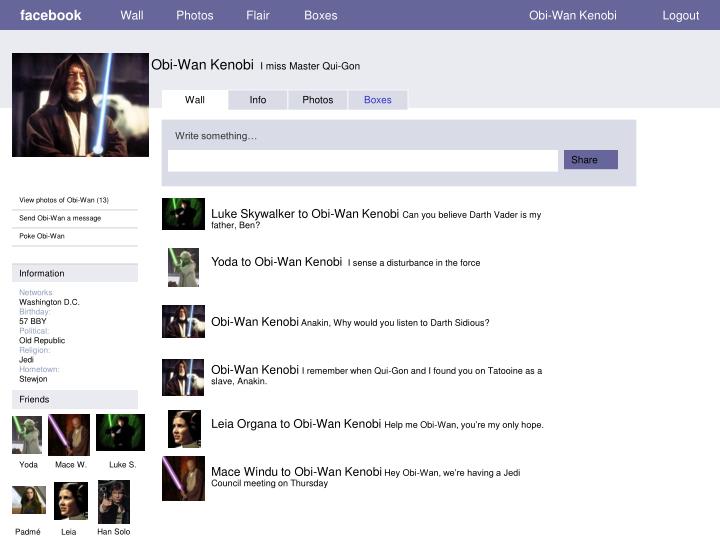View photos of Obi-Wan (13)
This screenshot has height=540, width=720.
(64, 200)
